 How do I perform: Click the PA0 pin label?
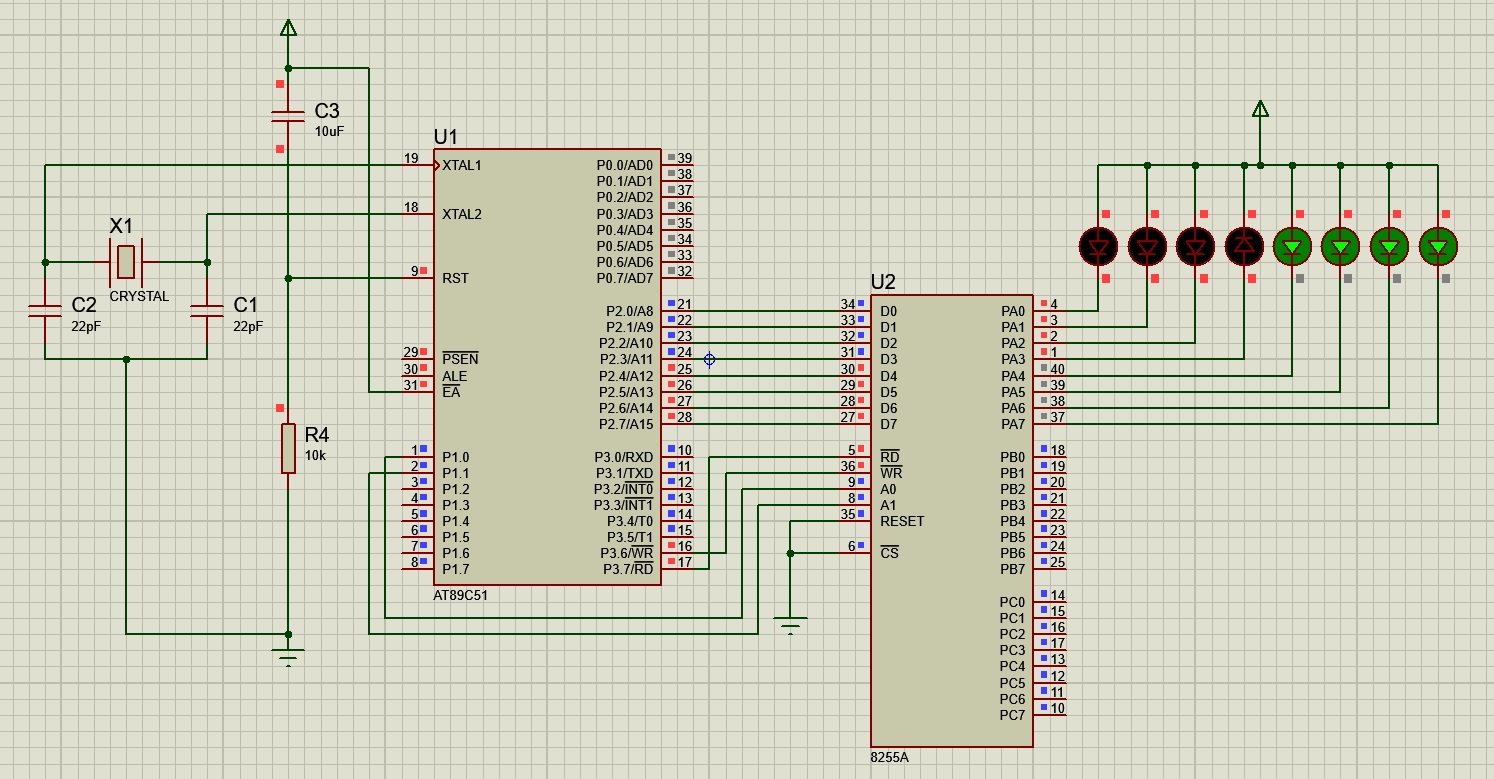click(1013, 311)
